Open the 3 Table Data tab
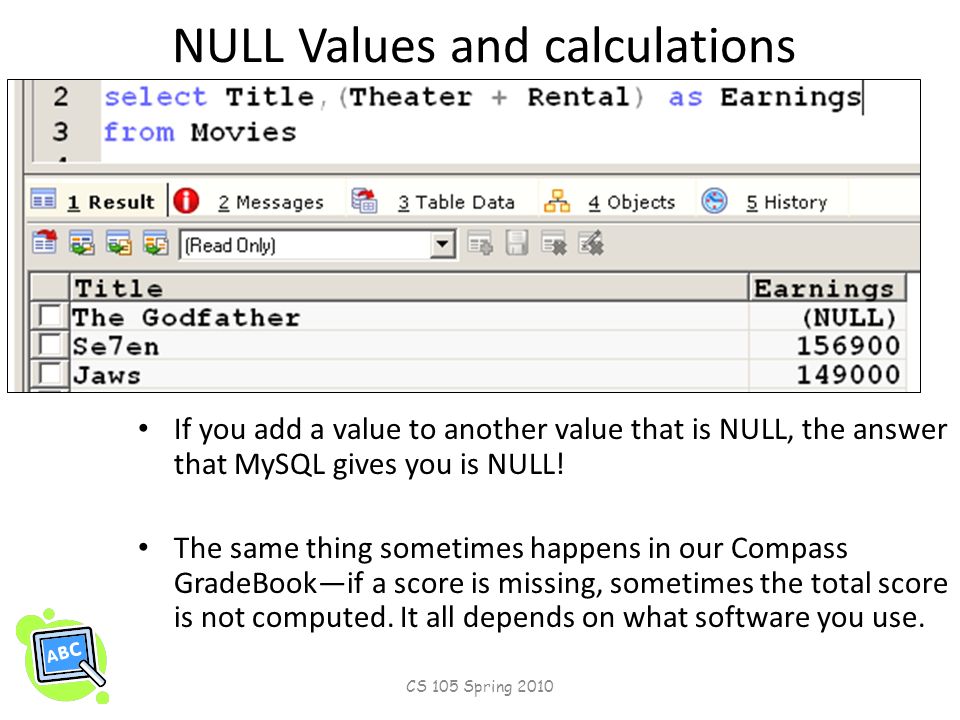 [456, 202]
